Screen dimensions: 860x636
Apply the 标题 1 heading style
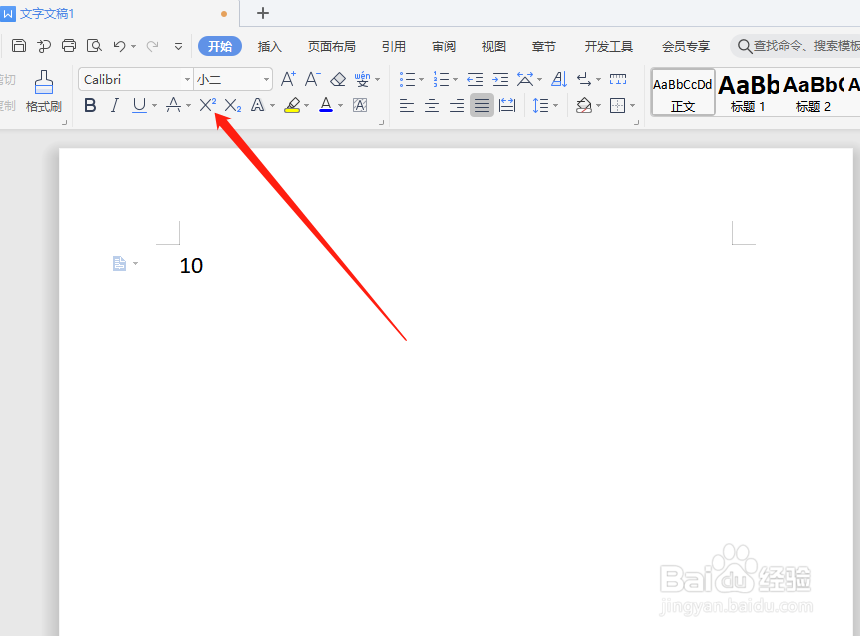(748, 91)
